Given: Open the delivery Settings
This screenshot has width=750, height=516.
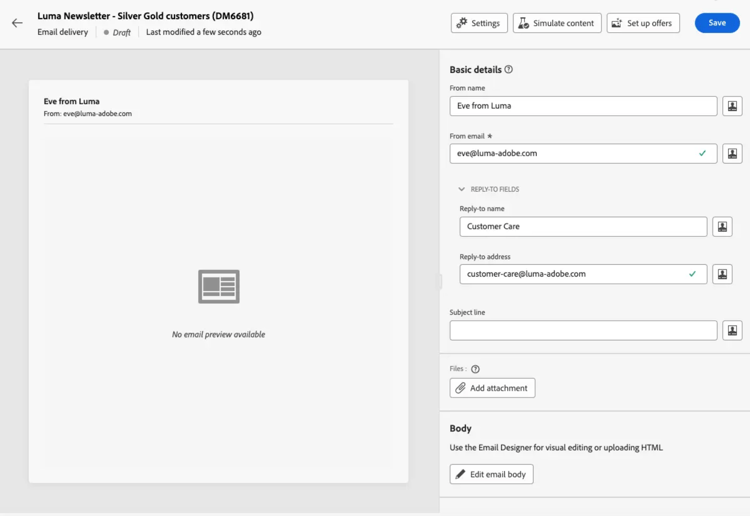Looking at the screenshot, I should pyautogui.click(x=479, y=23).
